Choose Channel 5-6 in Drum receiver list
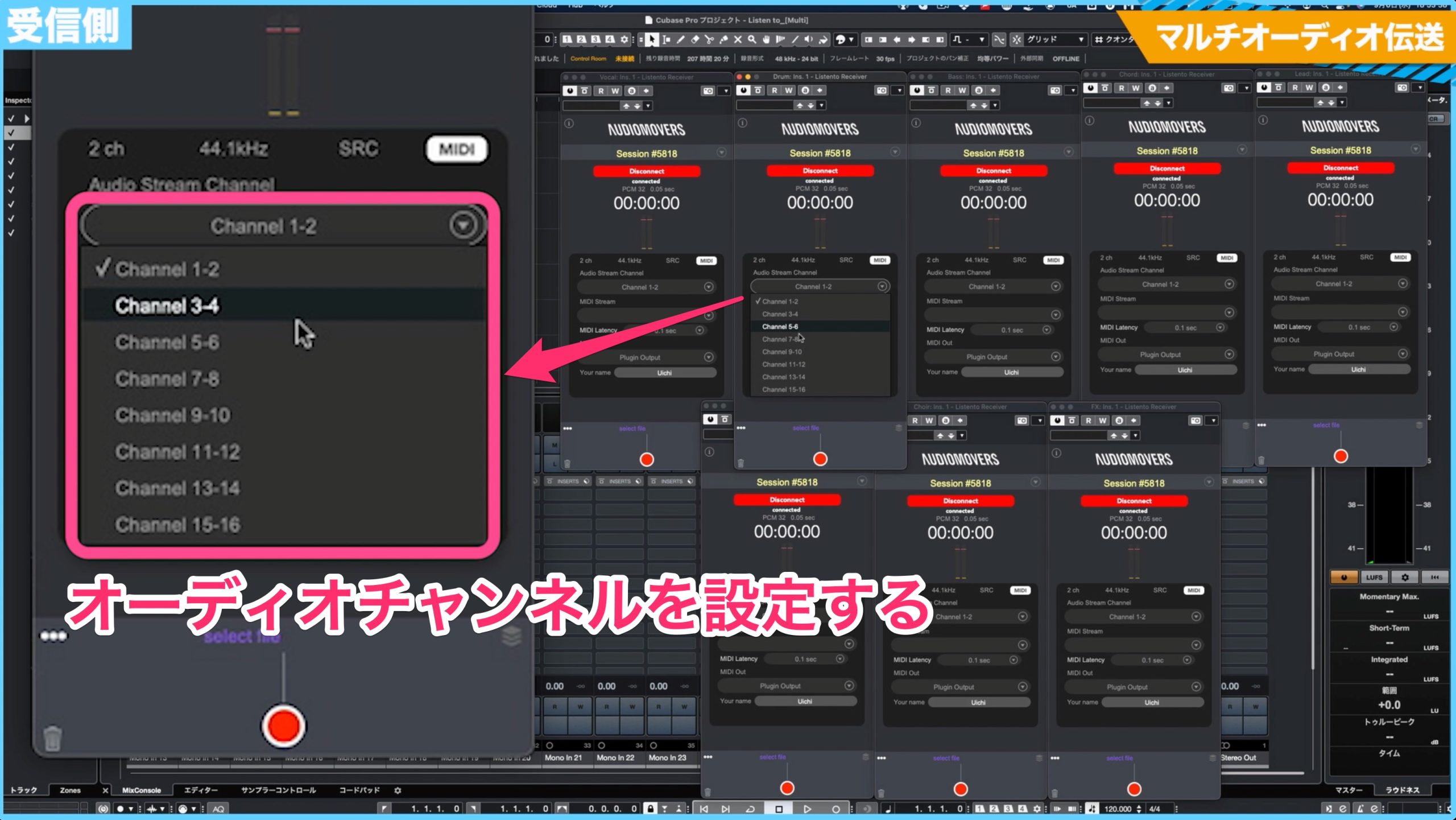1456x820 pixels. pos(821,327)
